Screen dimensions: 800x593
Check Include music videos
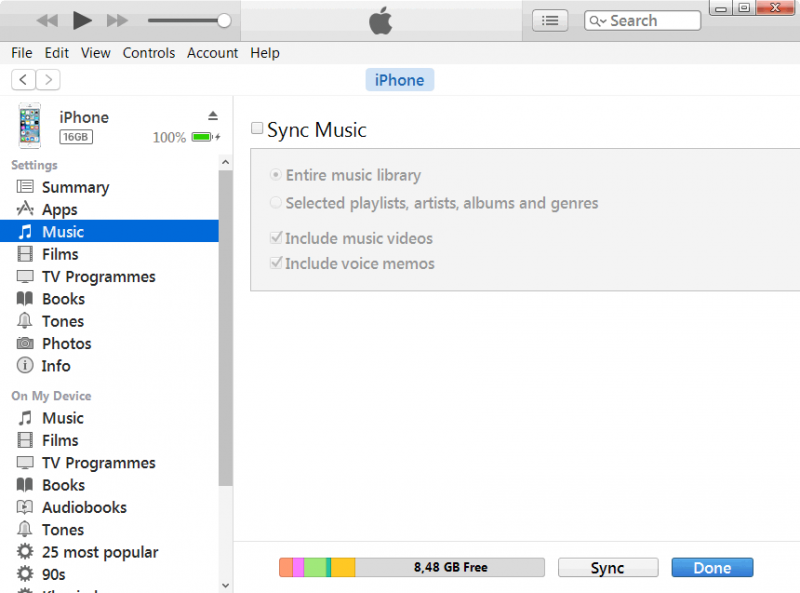click(275, 238)
